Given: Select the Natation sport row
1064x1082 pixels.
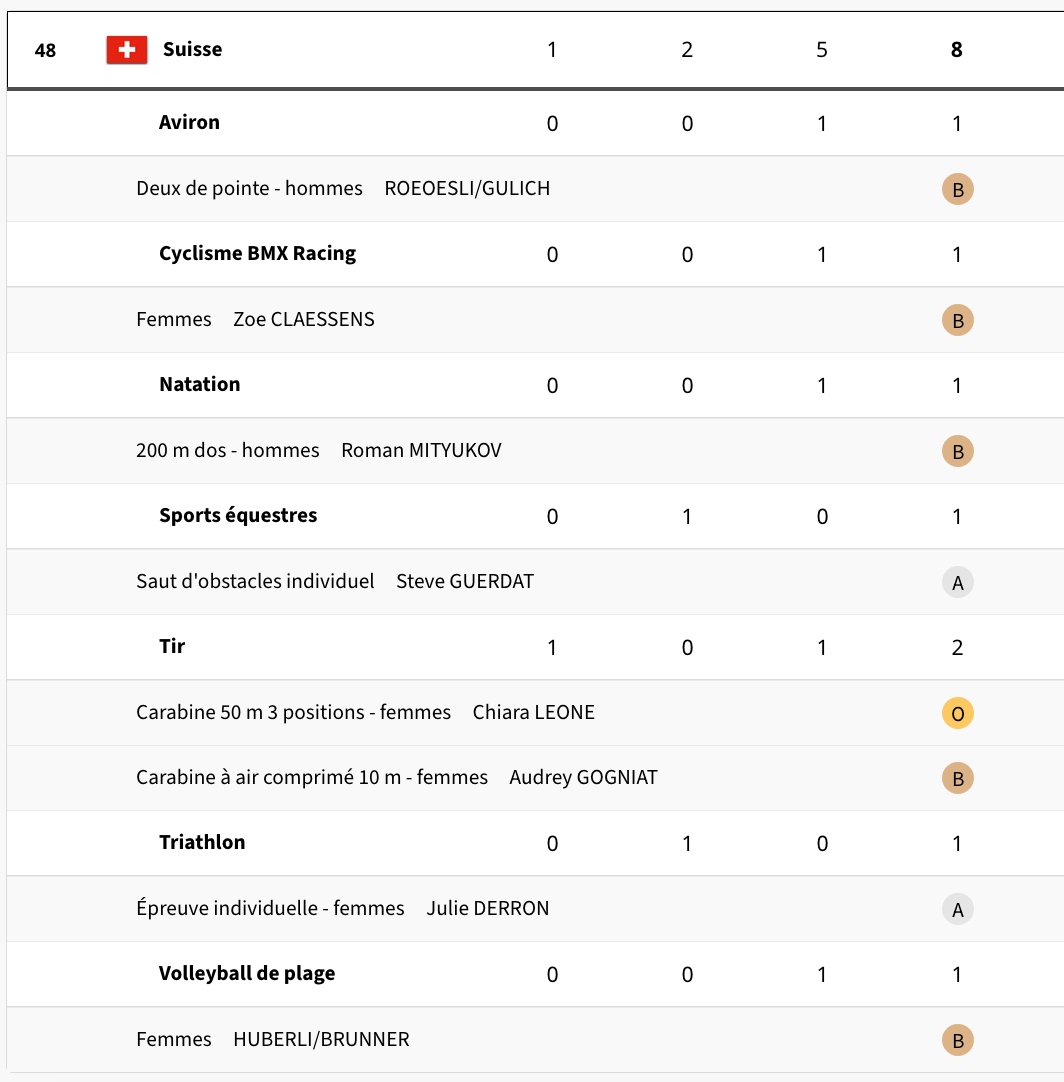Looking at the screenshot, I should pos(535,385).
